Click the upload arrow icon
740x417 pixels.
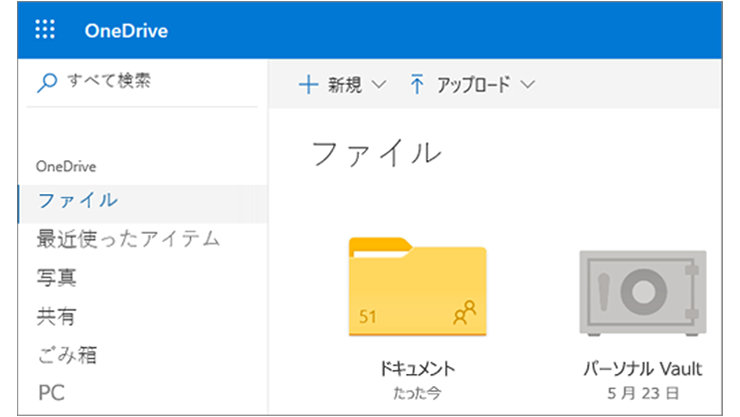416,84
